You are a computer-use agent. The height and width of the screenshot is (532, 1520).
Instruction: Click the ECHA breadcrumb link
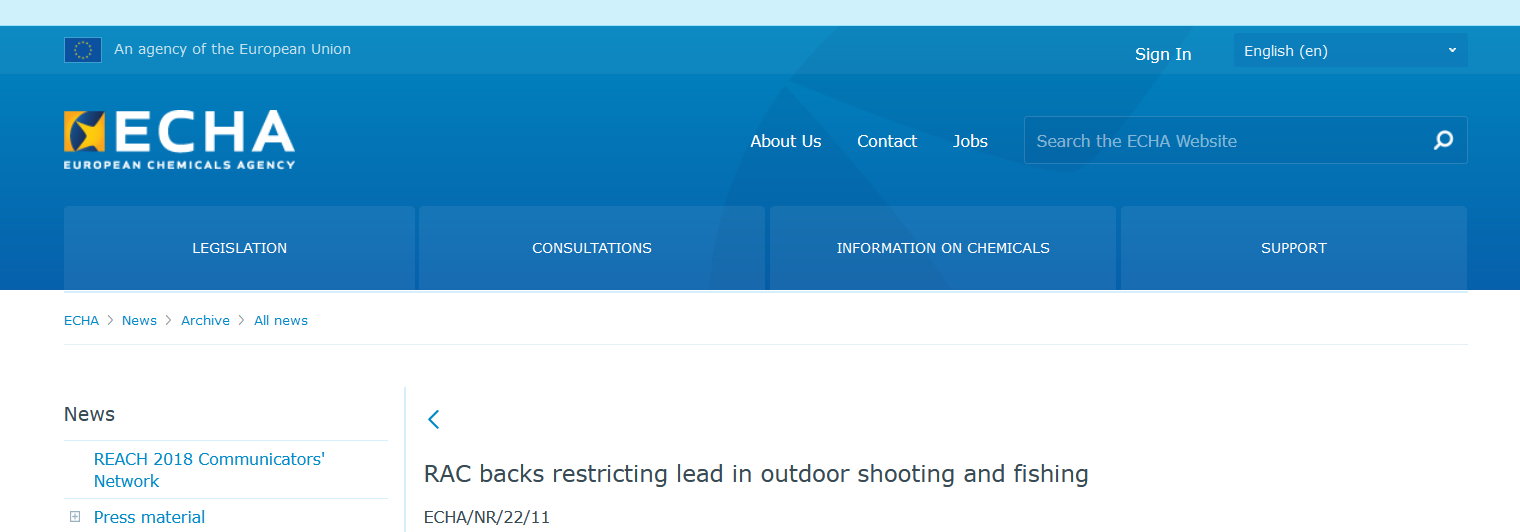pos(81,320)
